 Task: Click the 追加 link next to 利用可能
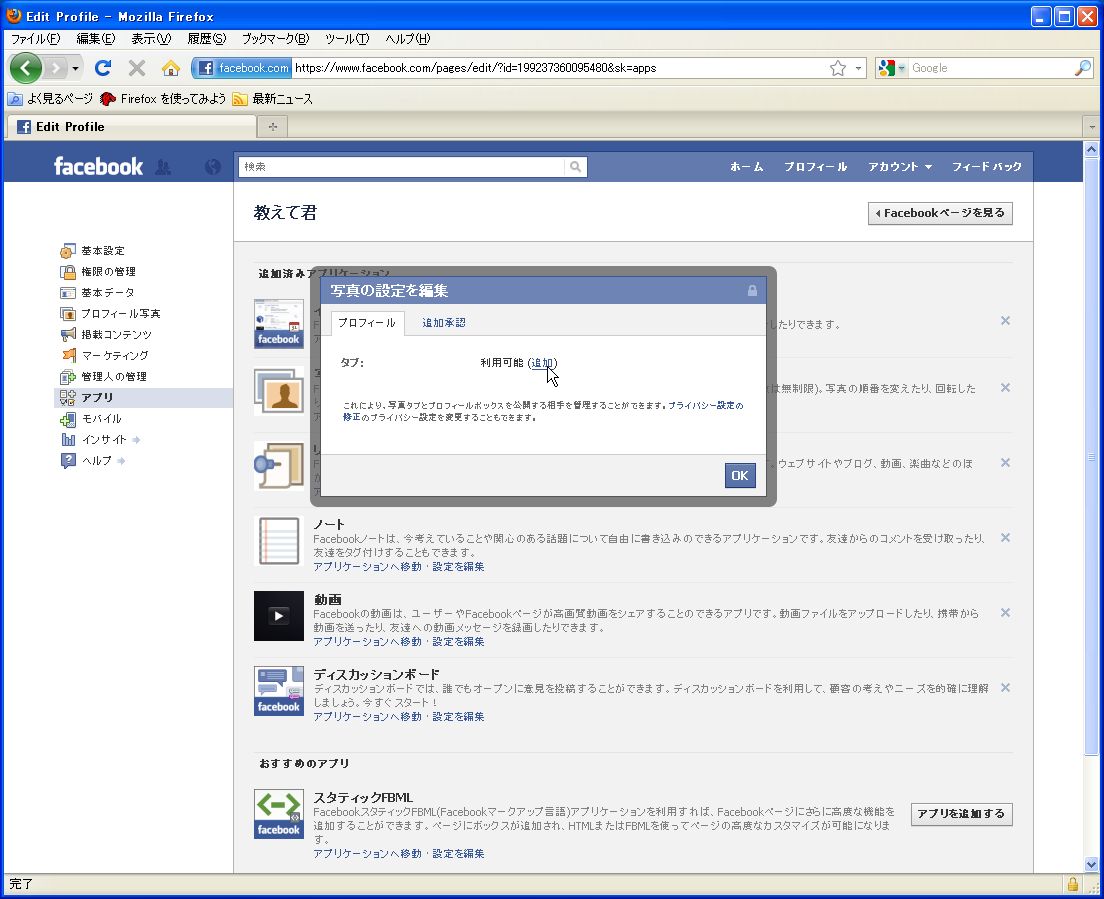point(542,363)
